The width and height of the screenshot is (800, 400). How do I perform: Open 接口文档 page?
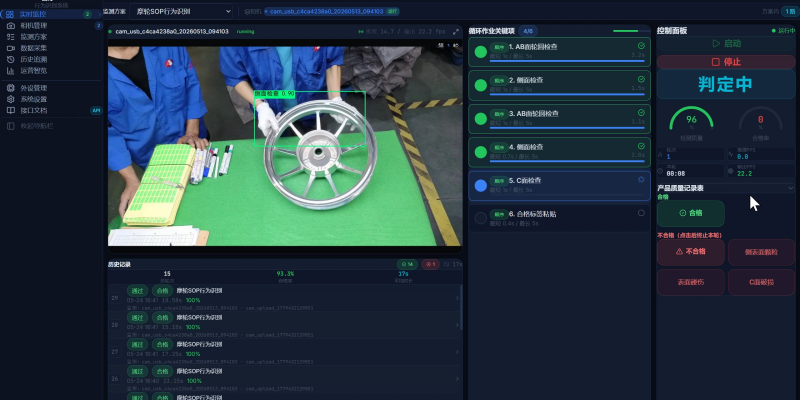click(x=51, y=110)
